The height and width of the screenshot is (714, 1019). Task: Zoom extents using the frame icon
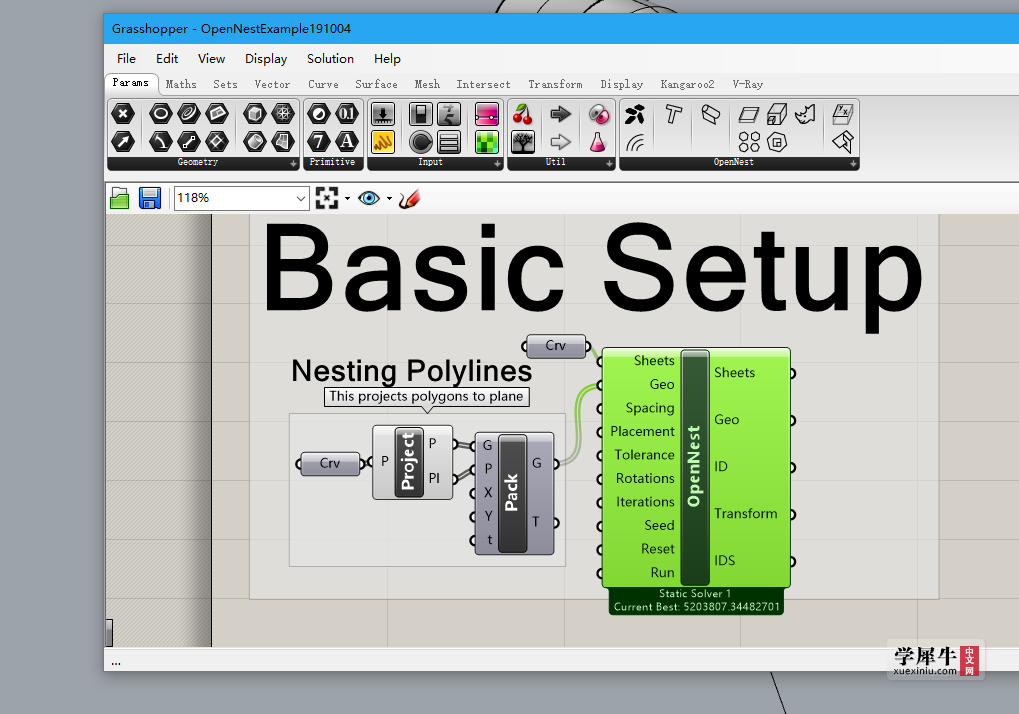pyautogui.click(x=327, y=198)
